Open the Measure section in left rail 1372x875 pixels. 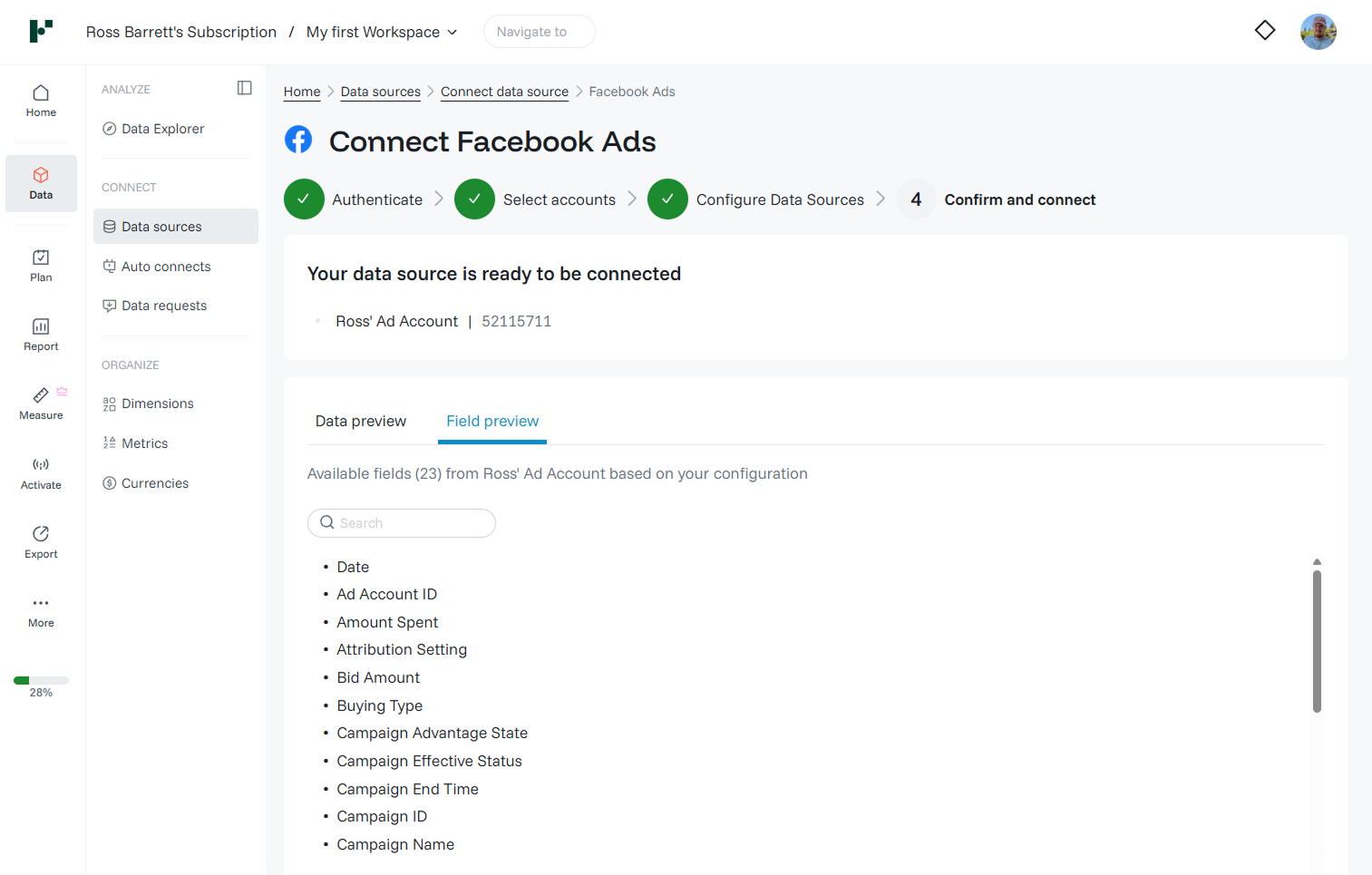pos(41,404)
